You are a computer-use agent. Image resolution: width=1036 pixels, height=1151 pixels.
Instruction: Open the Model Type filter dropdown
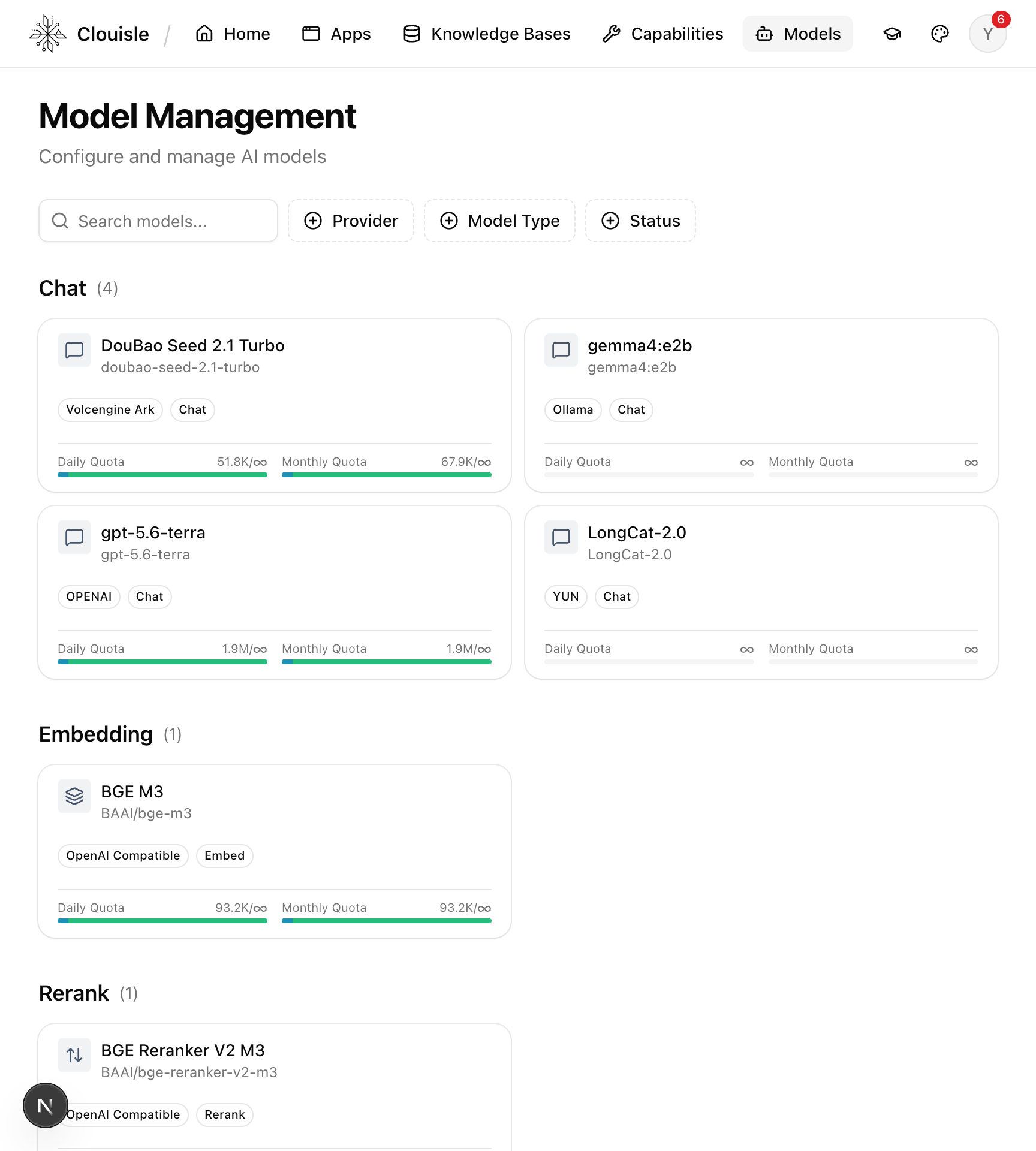pos(499,221)
